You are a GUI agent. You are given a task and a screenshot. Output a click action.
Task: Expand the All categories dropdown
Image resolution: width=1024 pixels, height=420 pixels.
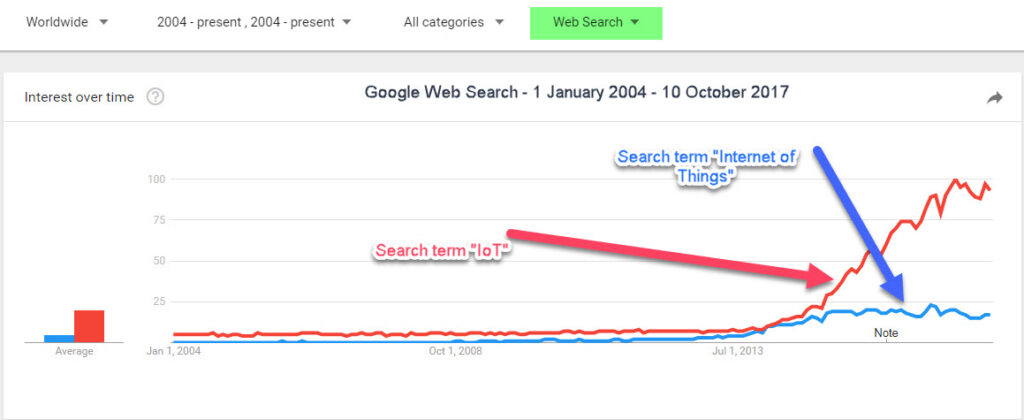click(454, 22)
